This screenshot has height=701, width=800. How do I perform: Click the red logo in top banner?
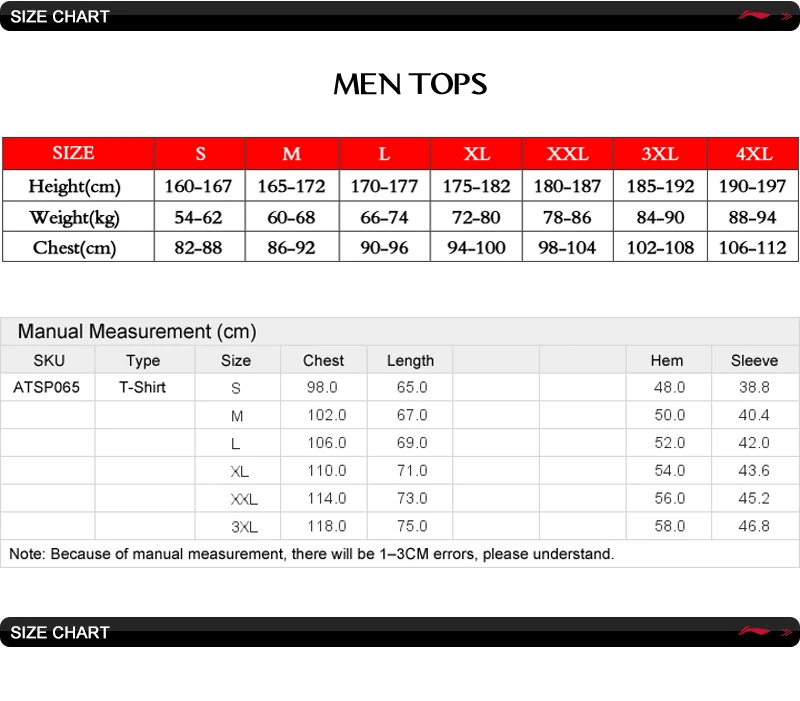[754, 15]
